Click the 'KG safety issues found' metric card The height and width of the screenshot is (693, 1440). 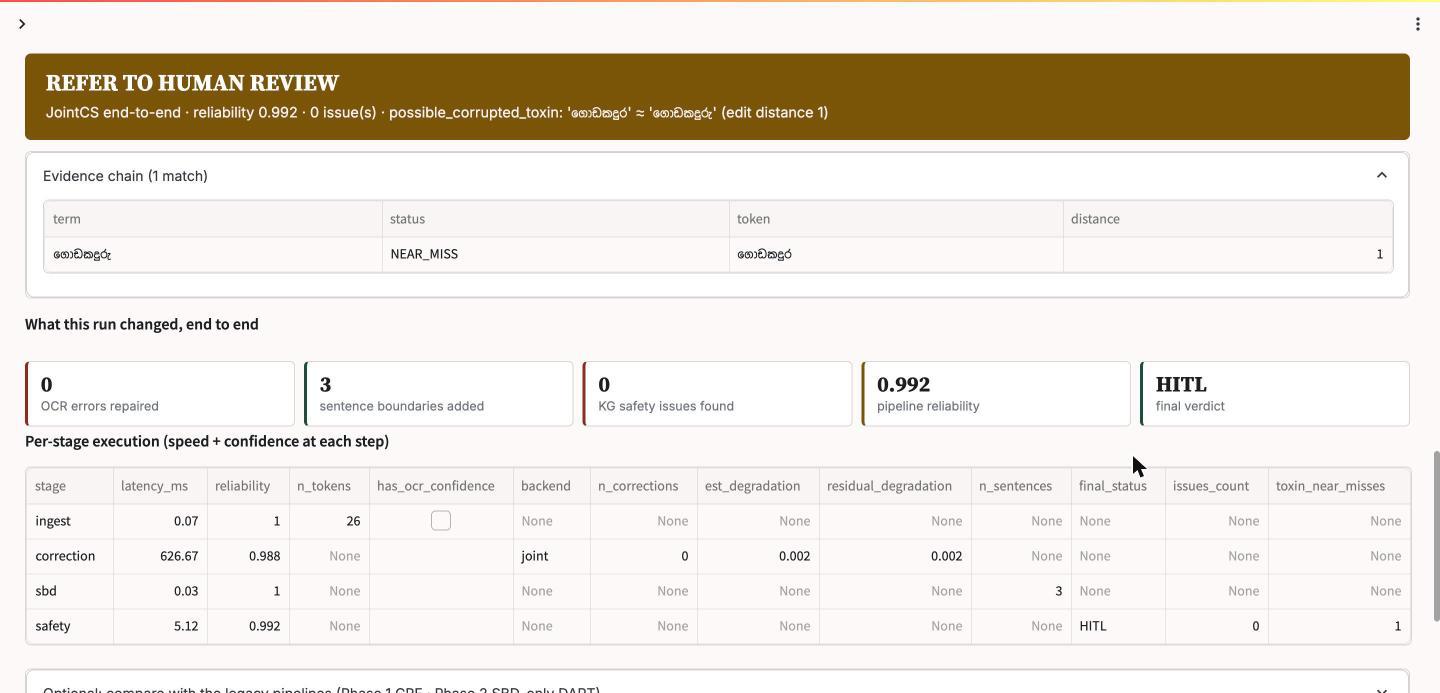(x=717, y=394)
